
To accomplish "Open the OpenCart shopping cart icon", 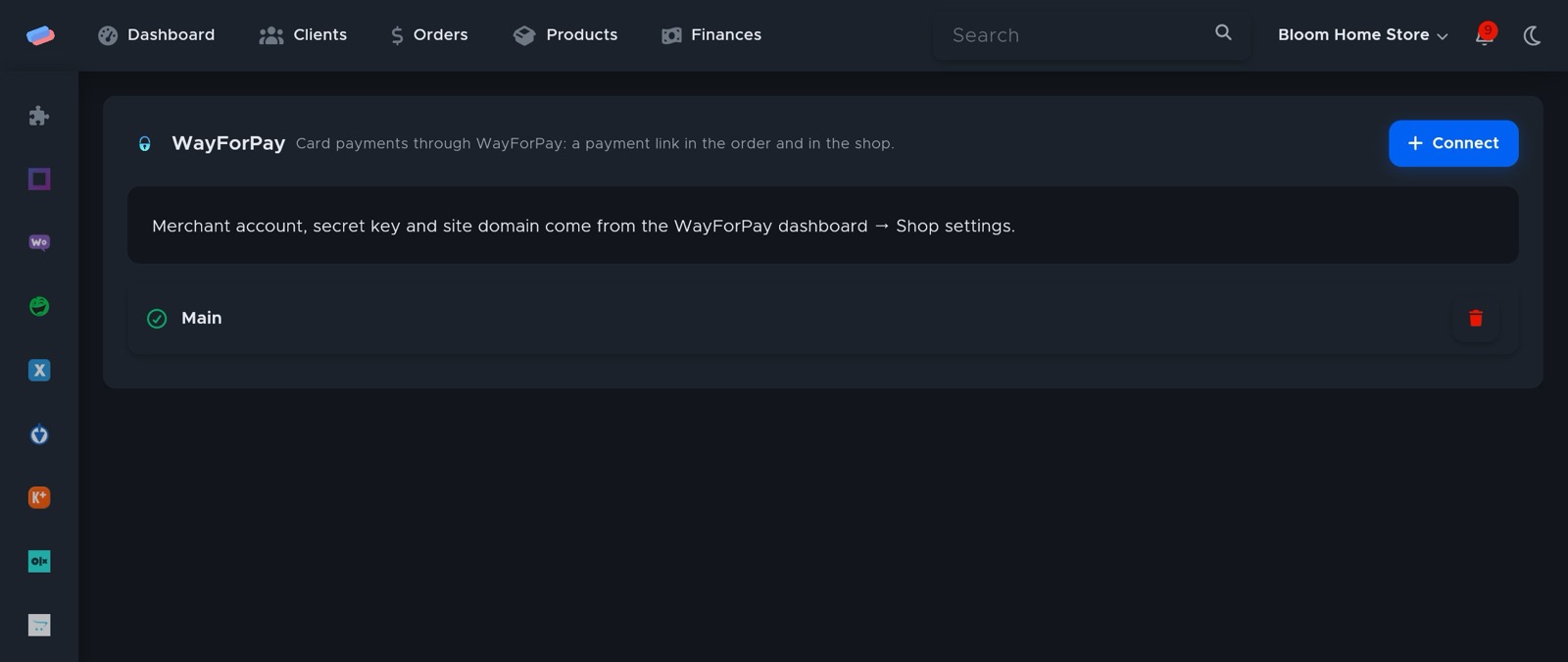I will pyautogui.click(x=39, y=625).
